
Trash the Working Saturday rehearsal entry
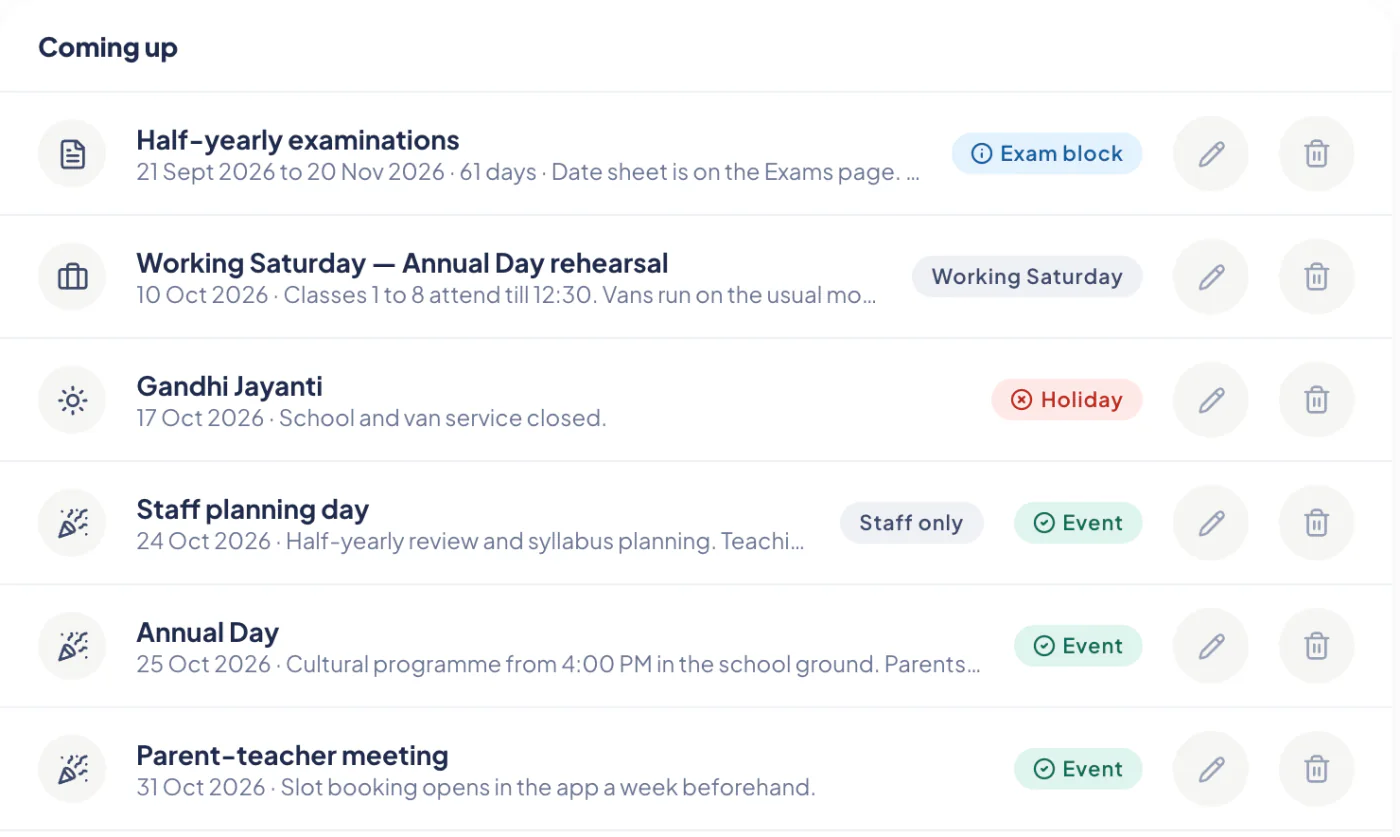1317,277
